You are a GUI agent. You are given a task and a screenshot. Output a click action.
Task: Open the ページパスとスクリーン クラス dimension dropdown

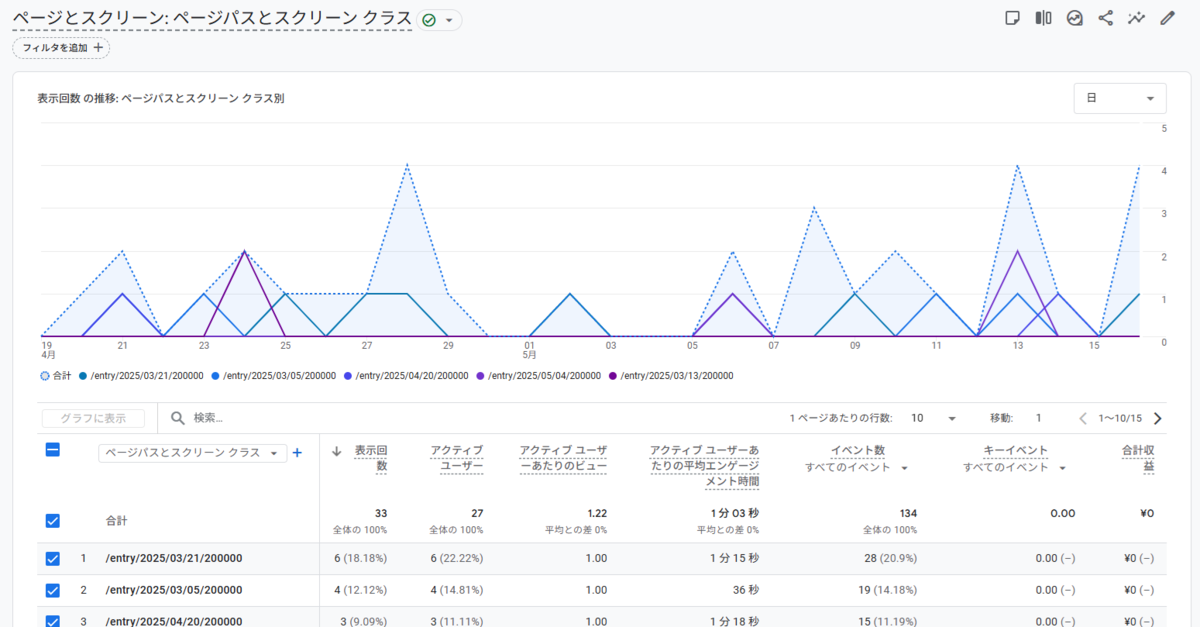tap(193, 453)
